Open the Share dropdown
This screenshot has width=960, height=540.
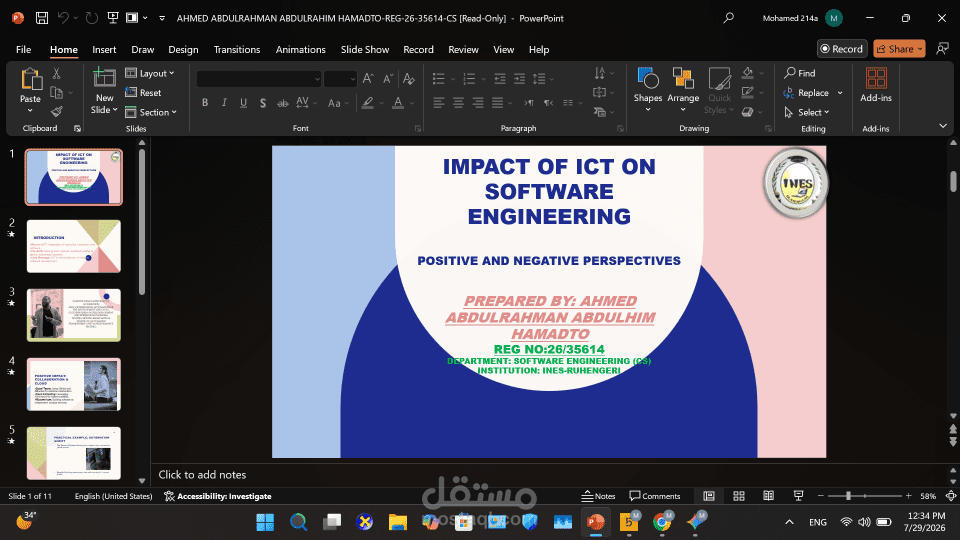click(x=899, y=48)
